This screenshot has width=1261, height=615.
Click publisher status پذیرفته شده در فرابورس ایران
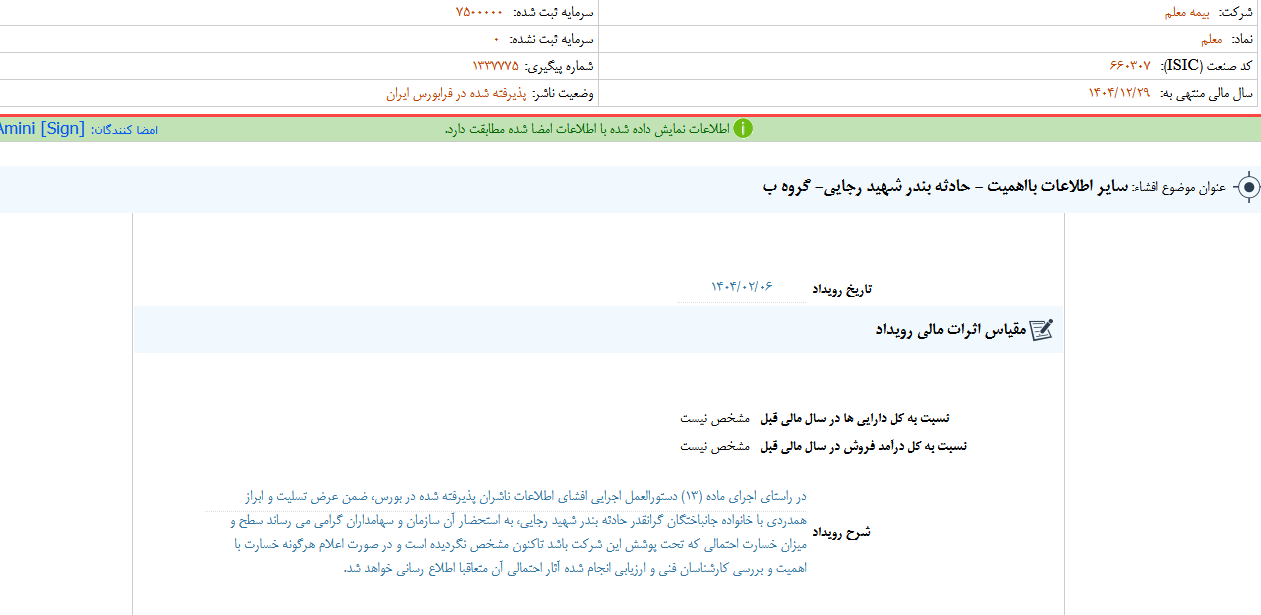[455, 93]
